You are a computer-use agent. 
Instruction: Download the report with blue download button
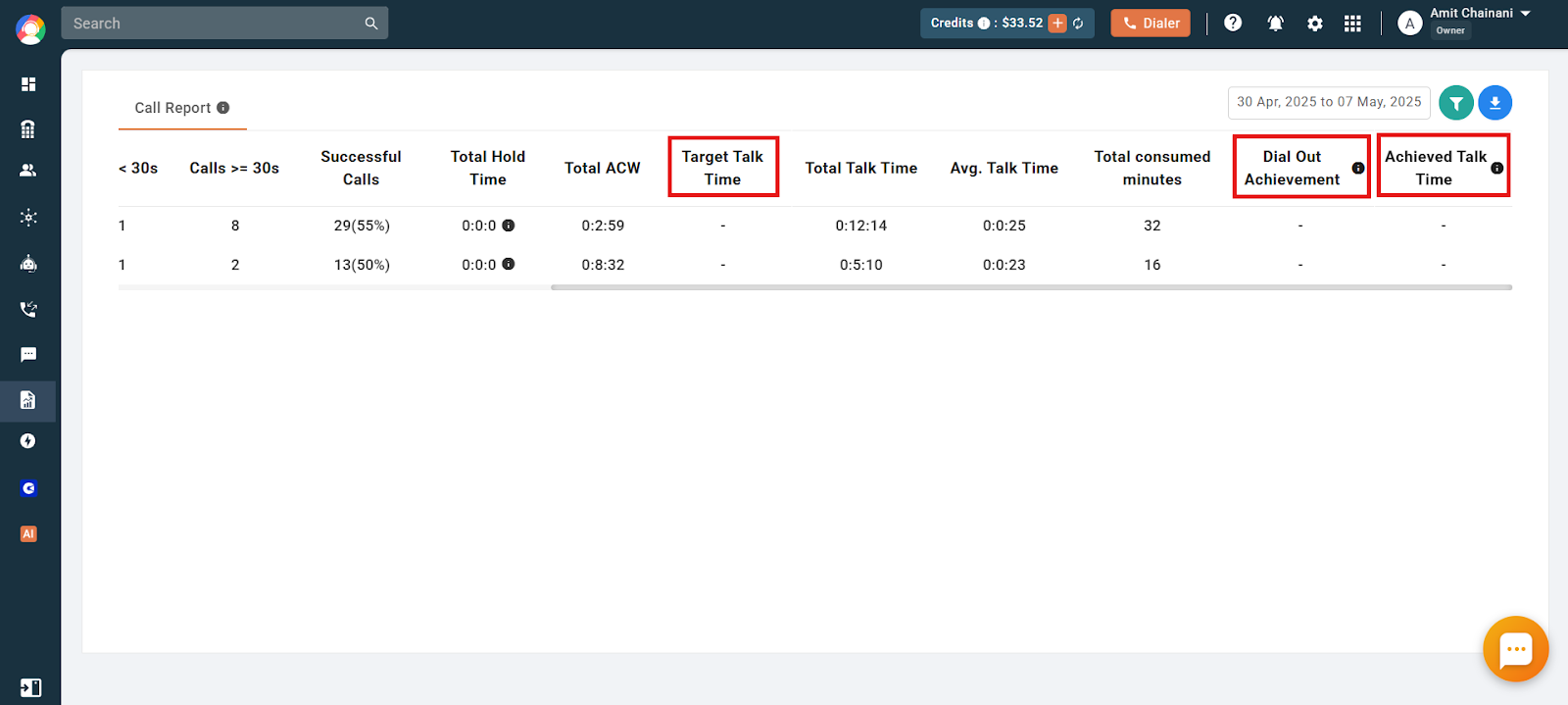[1494, 103]
